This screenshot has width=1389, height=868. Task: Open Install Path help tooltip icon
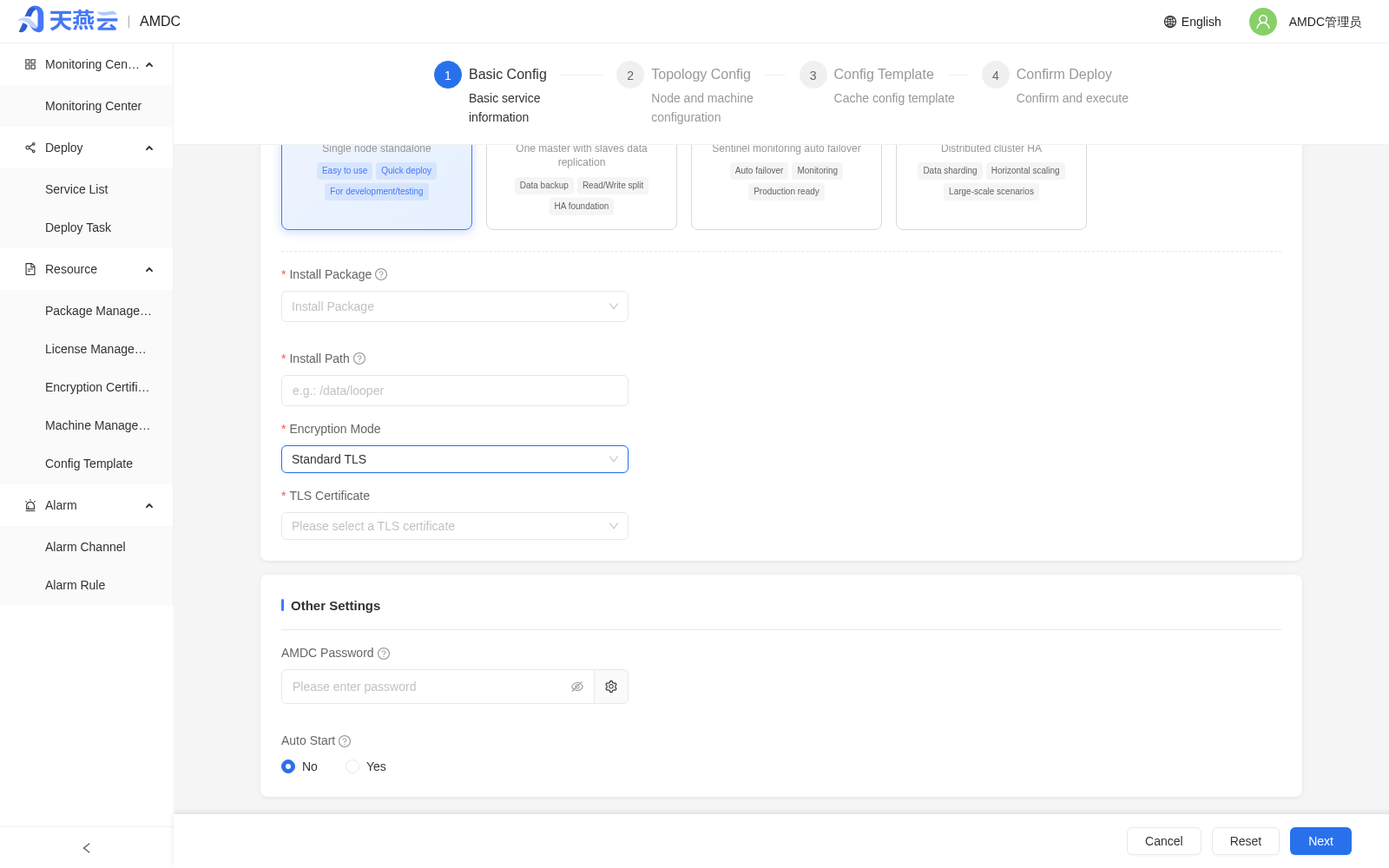[x=359, y=358]
